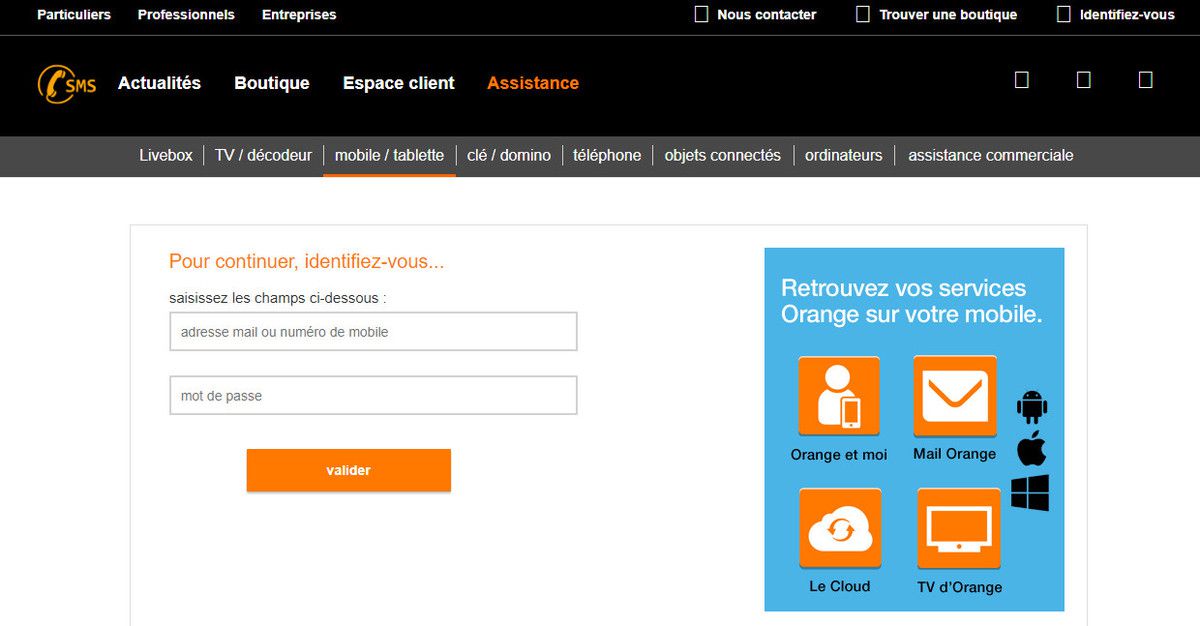Open the Orange et moi app icon

(839, 397)
